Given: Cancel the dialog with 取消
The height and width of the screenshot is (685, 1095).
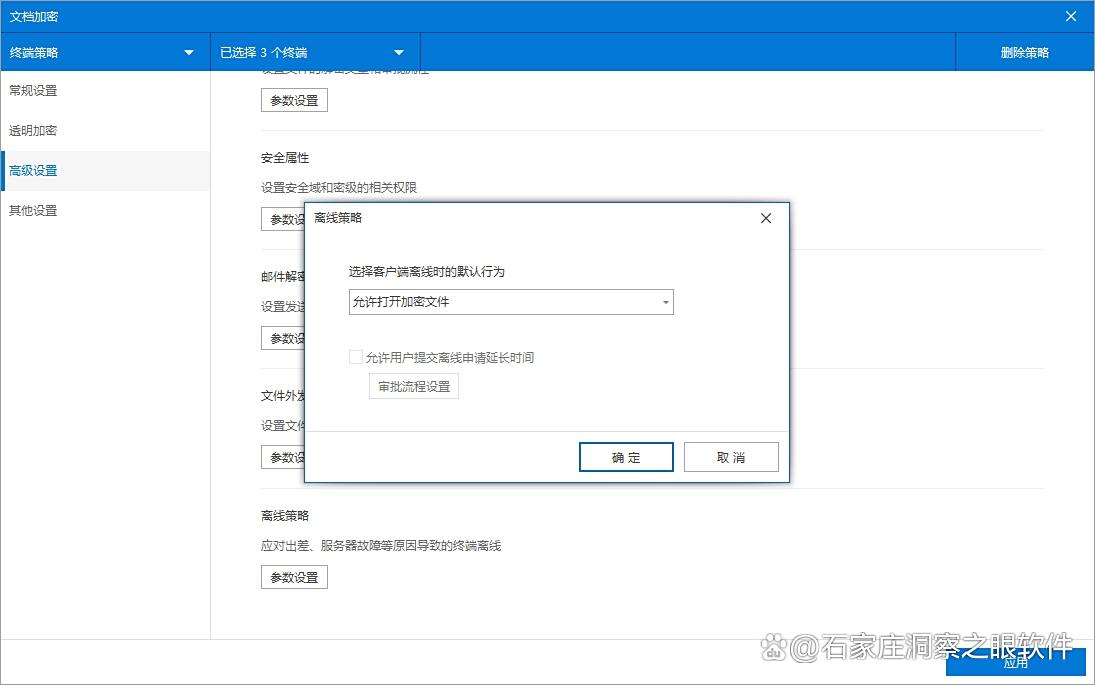Looking at the screenshot, I should point(731,457).
